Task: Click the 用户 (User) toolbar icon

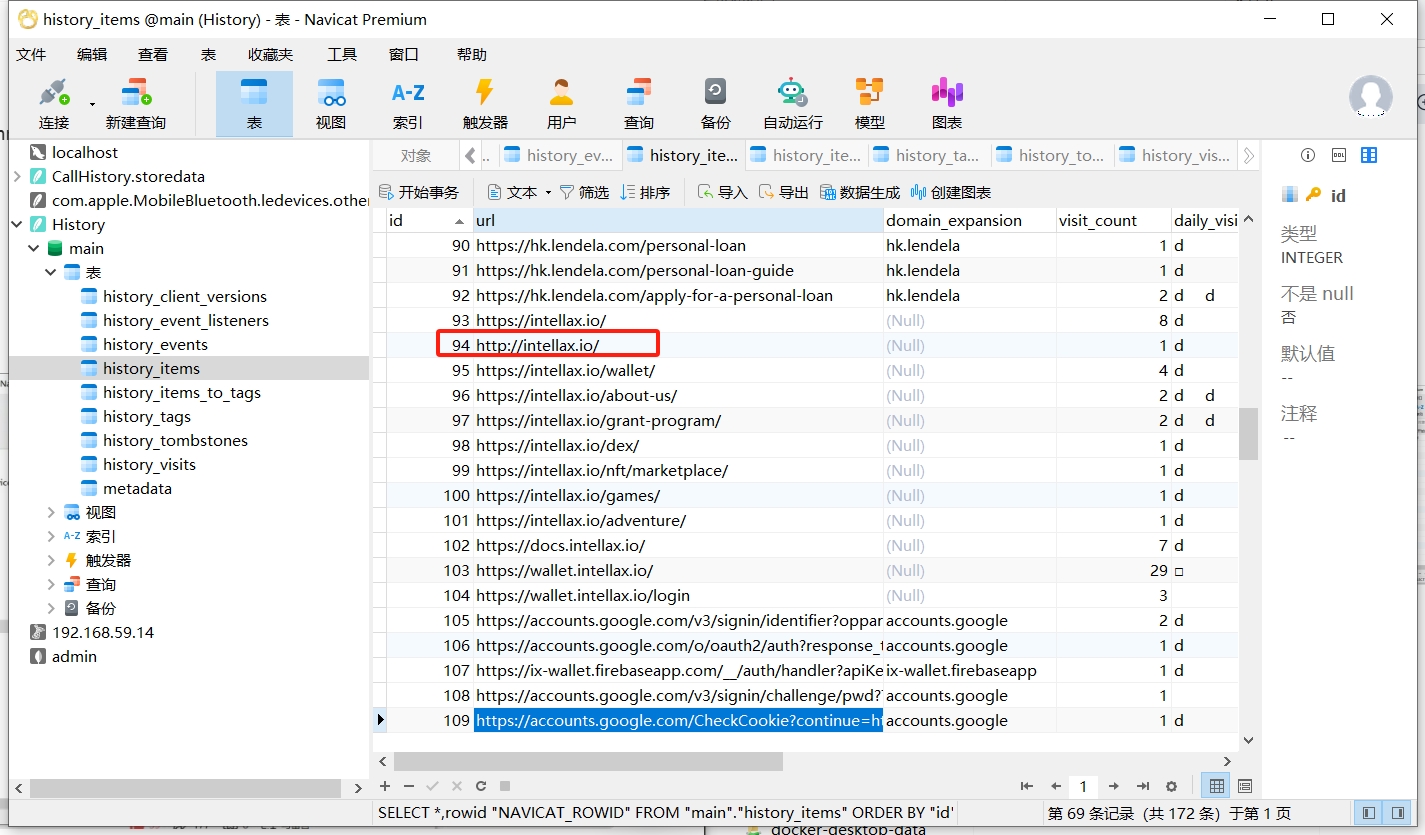Action: [561, 103]
